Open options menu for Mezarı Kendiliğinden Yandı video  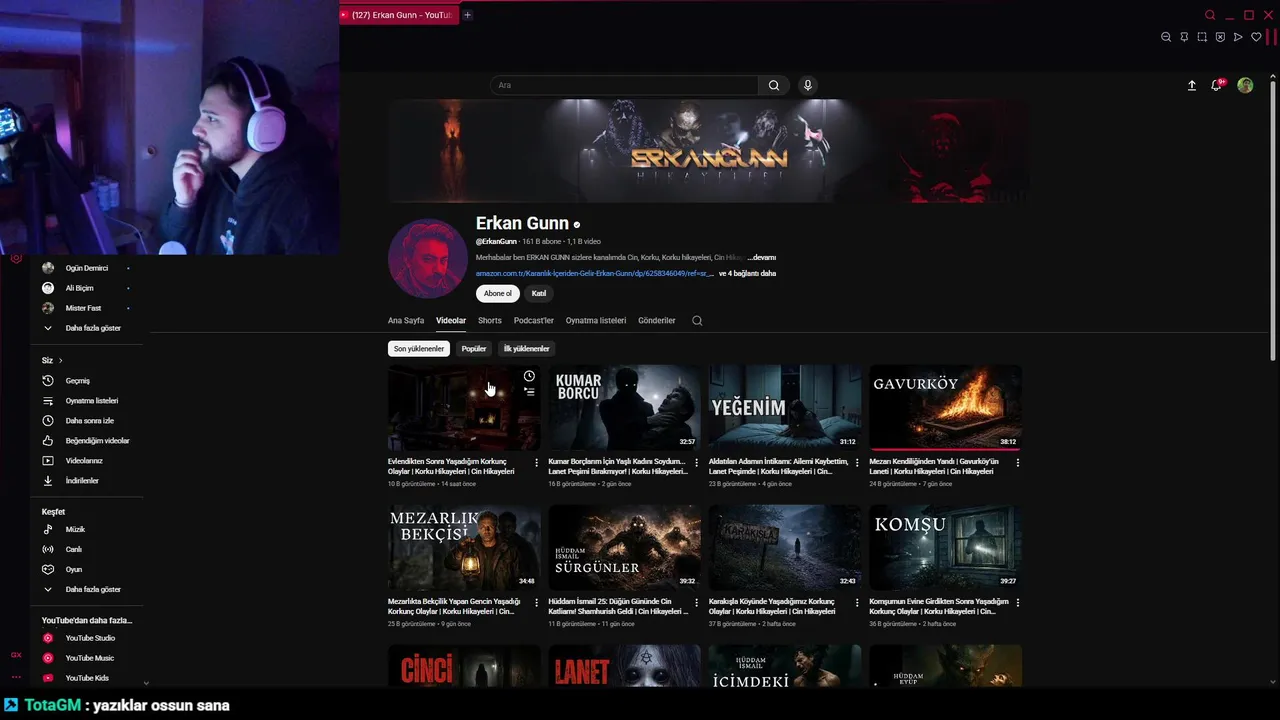click(1018, 463)
